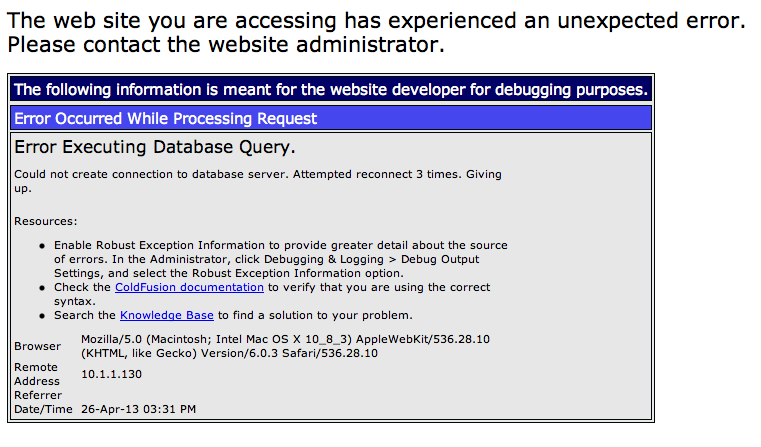Click the 'to find a solution to your problem' text
This screenshot has width=761, height=447.
tap(315, 315)
